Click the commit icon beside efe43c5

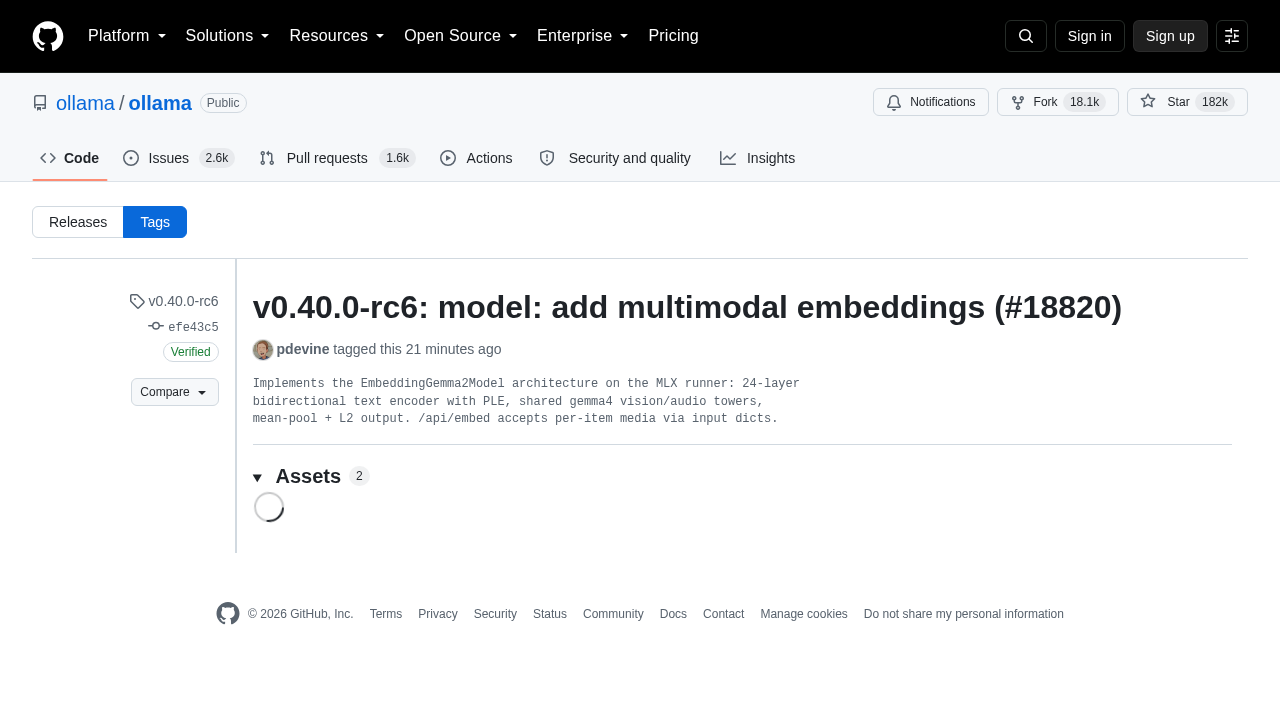point(156,326)
